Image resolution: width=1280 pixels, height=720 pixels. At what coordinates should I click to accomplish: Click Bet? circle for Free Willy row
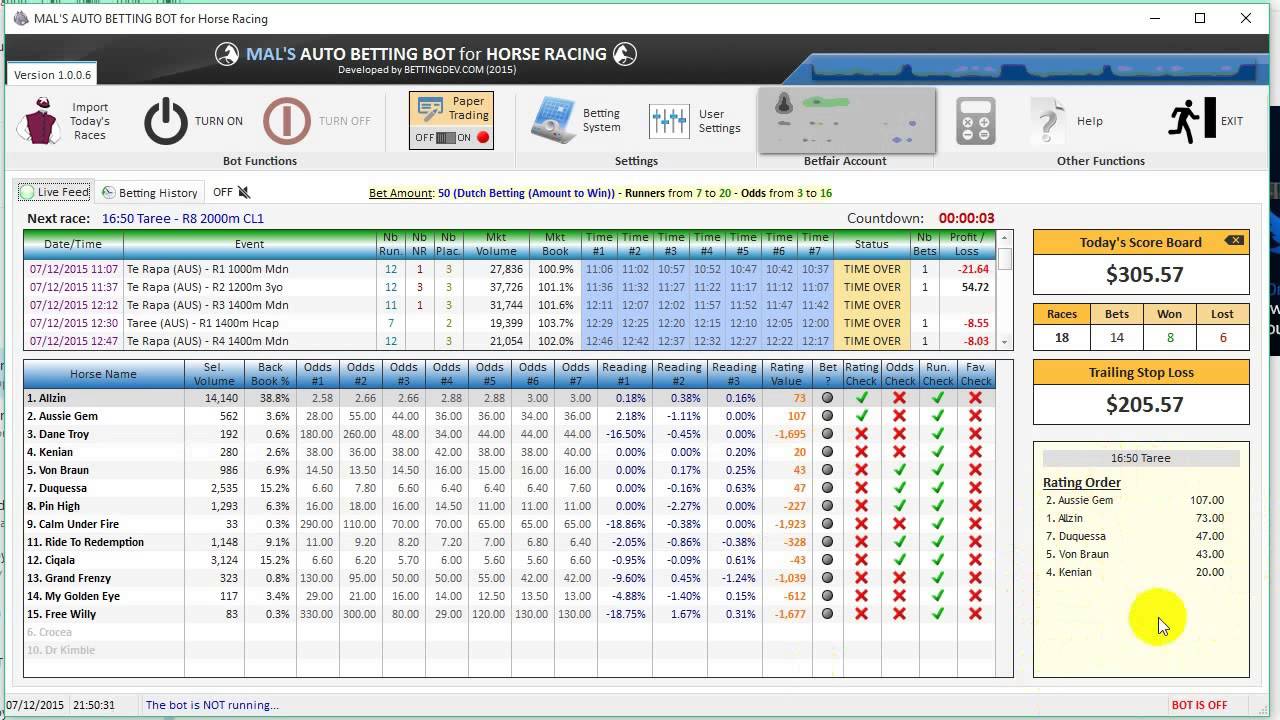(x=827, y=614)
